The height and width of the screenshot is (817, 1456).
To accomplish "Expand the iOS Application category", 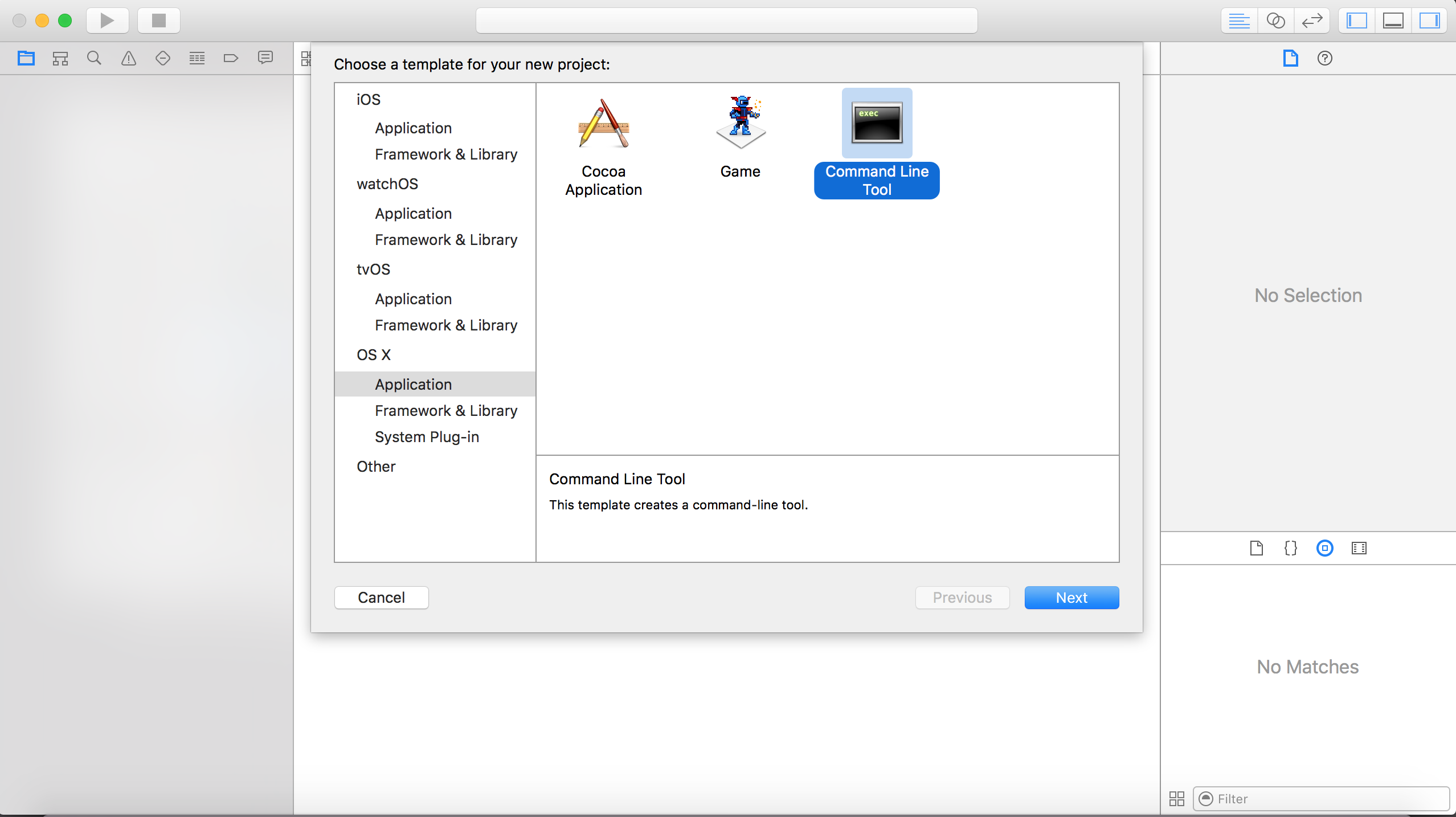I will tap(412, 127).
